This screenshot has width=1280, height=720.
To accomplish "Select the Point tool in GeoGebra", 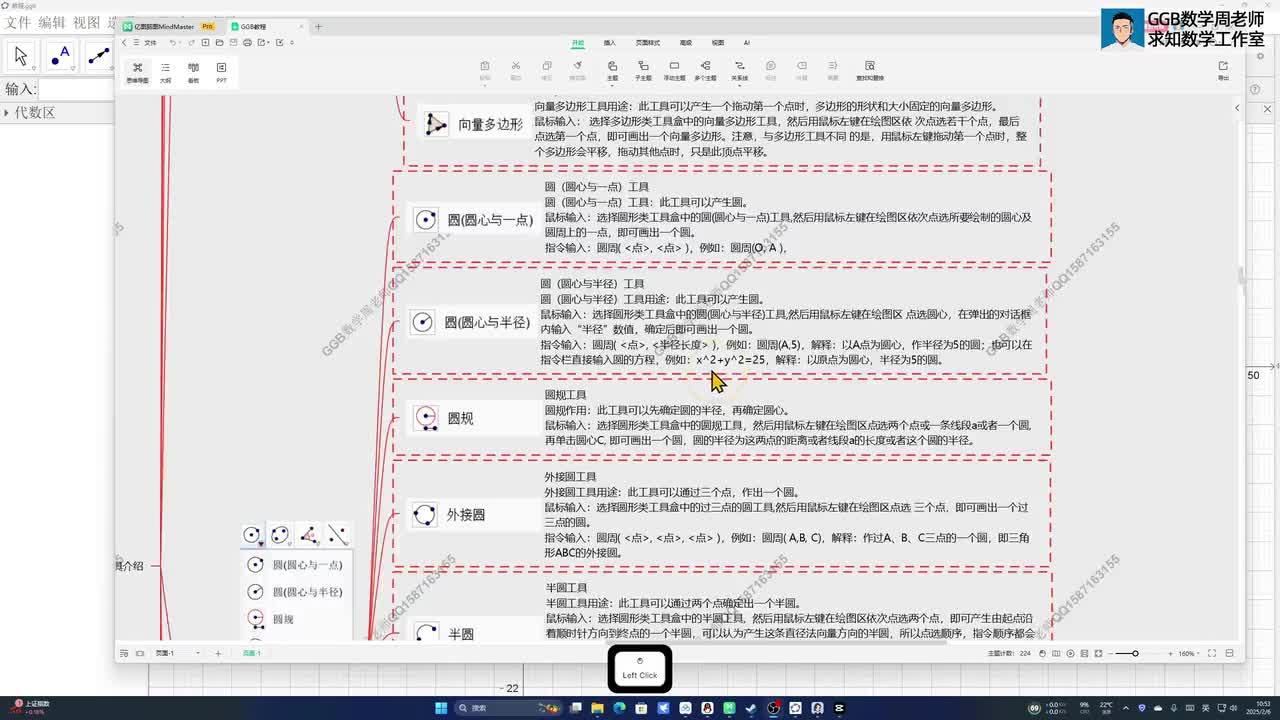I will [60, 57].
